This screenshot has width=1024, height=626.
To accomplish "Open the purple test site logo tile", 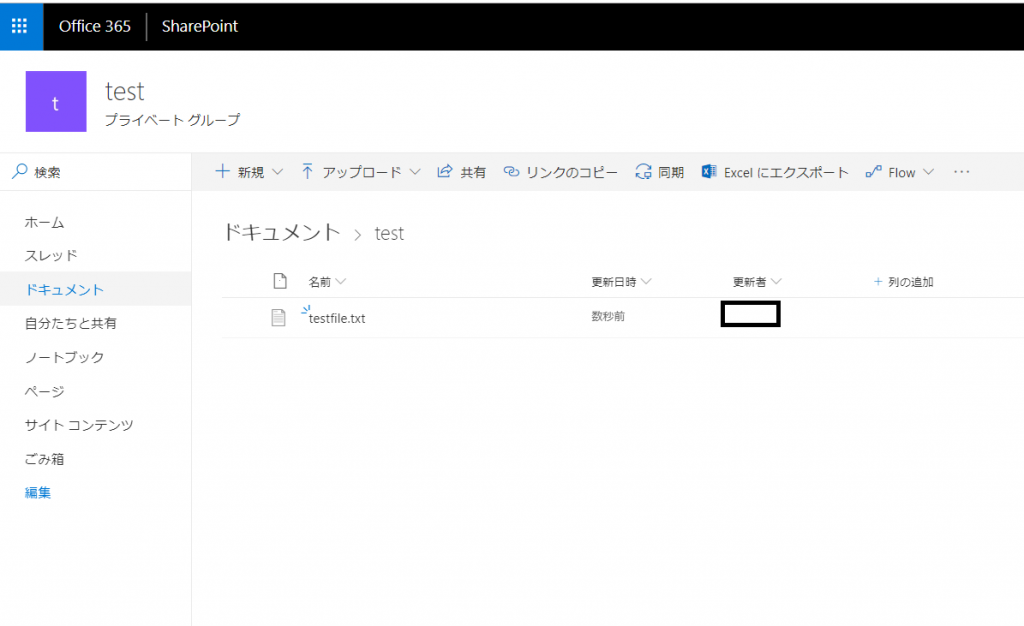I will (56, 101).
